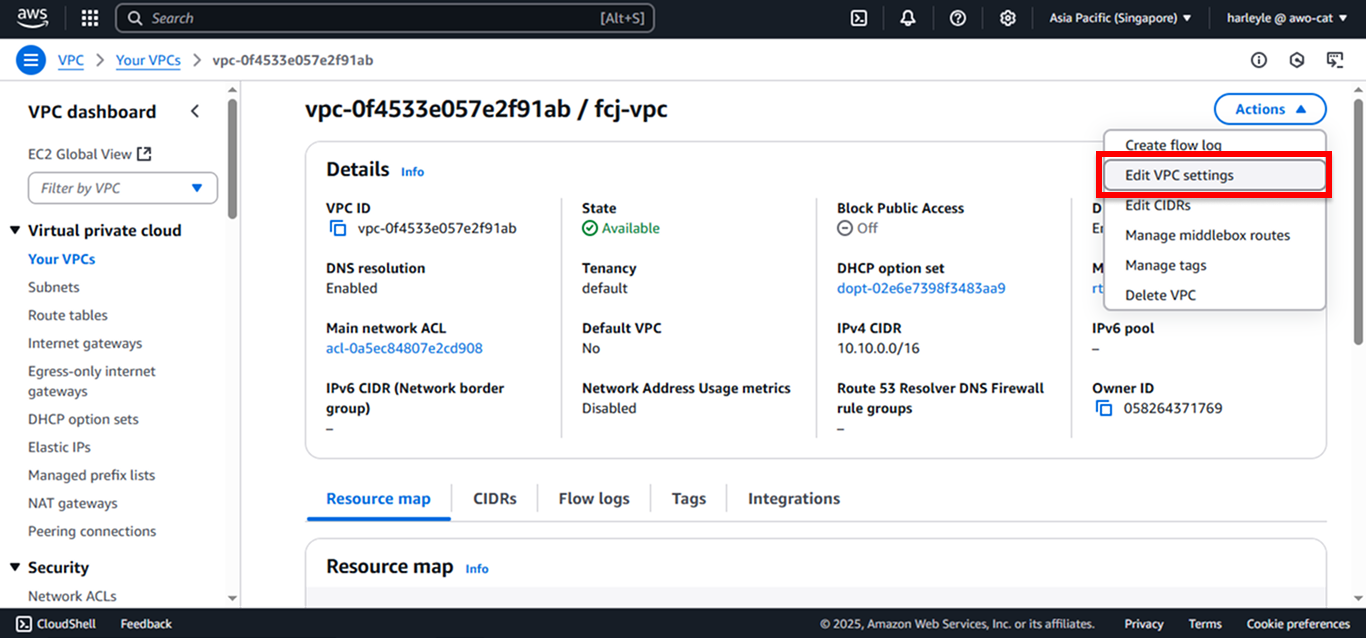Open the info panel circle icon

click(1259, 60)
